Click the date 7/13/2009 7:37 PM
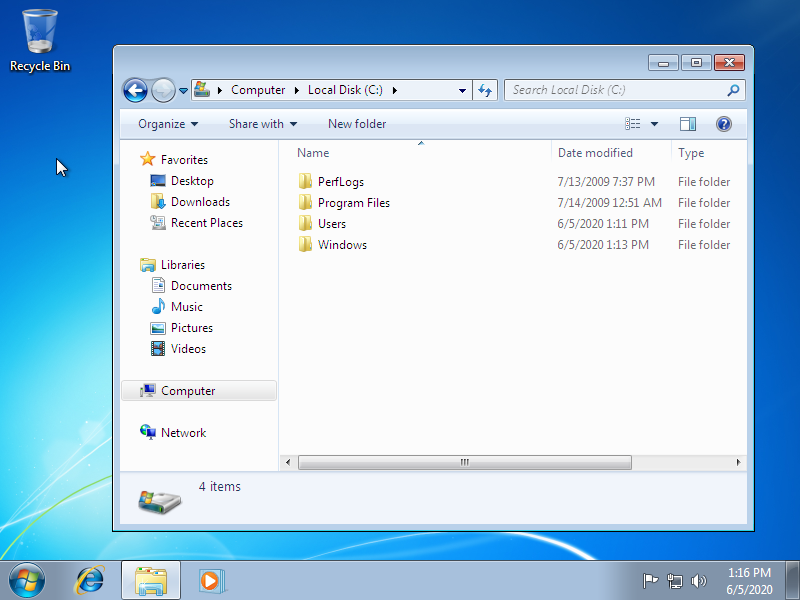 (606, 182)
